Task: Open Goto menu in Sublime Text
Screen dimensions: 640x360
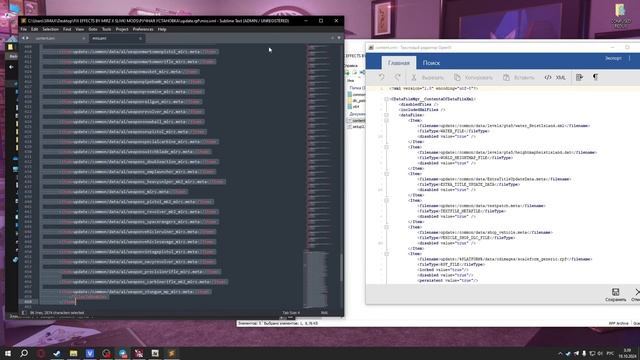Action: [93, 29]
